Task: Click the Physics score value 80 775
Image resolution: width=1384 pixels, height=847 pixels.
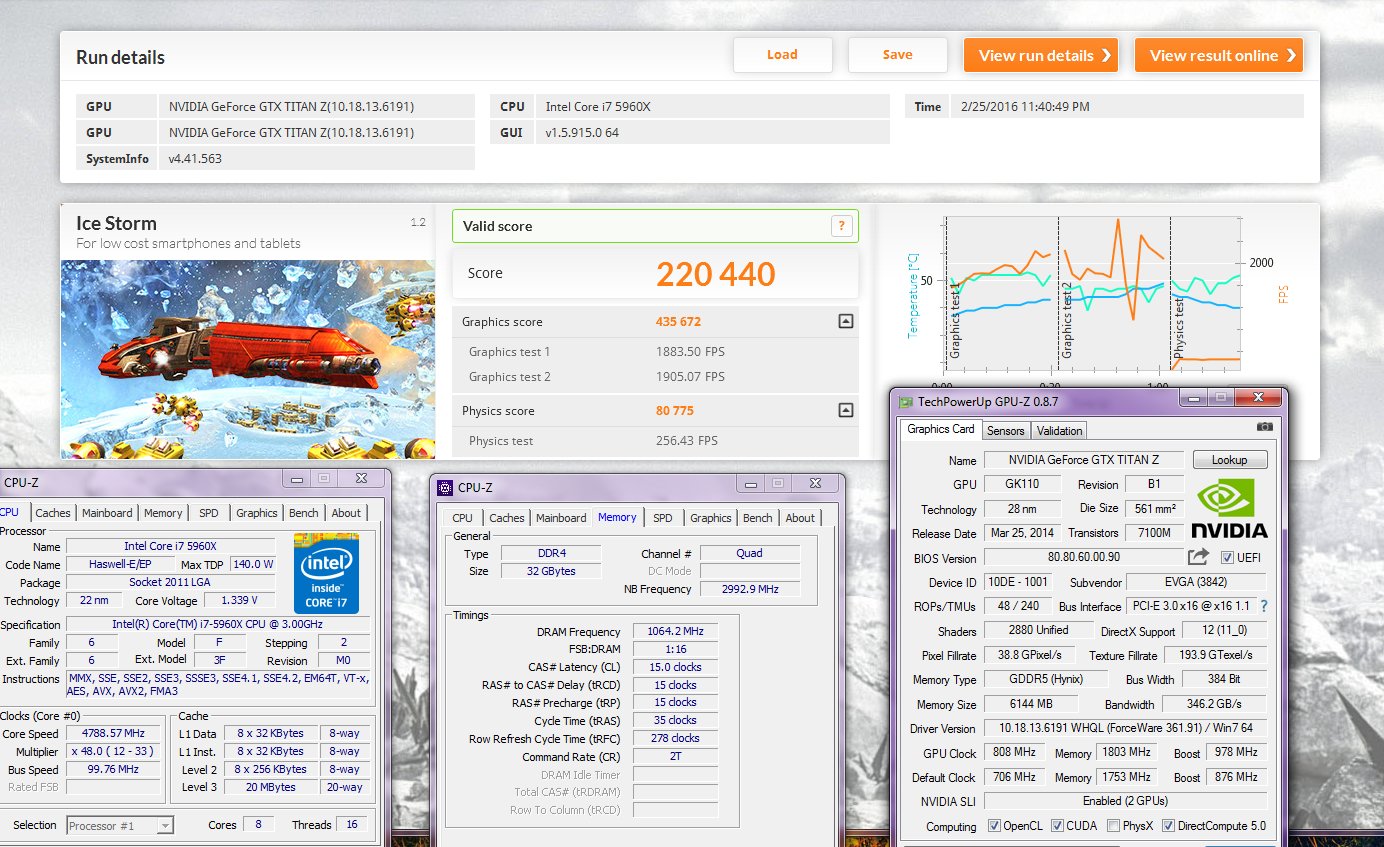Action: (x=674, y=411)
